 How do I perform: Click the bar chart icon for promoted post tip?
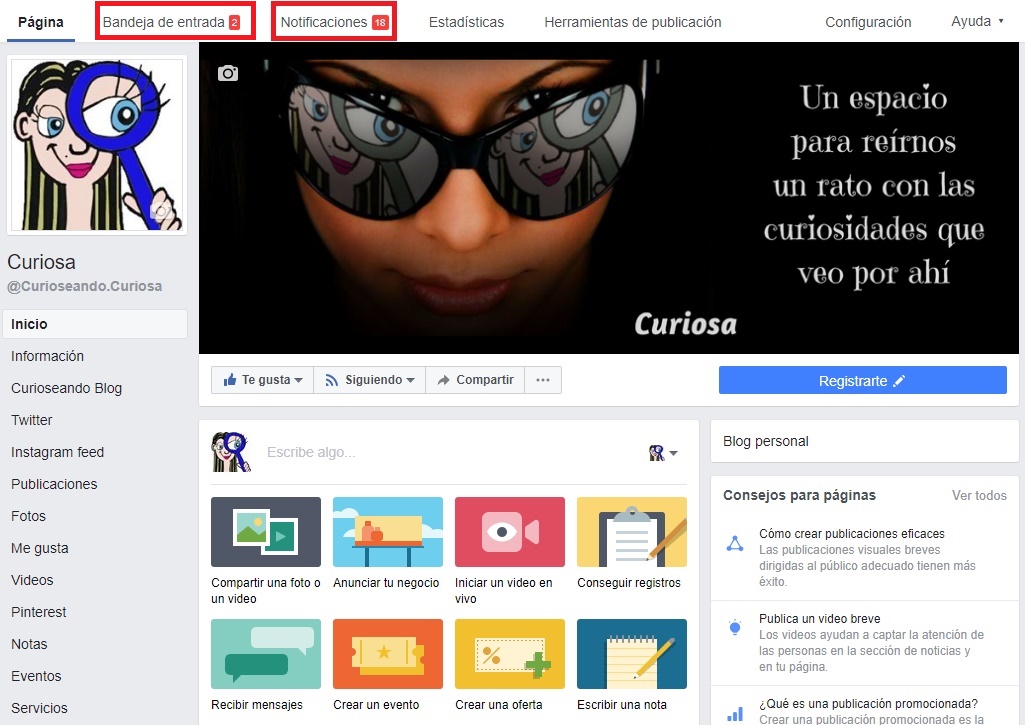735,713
